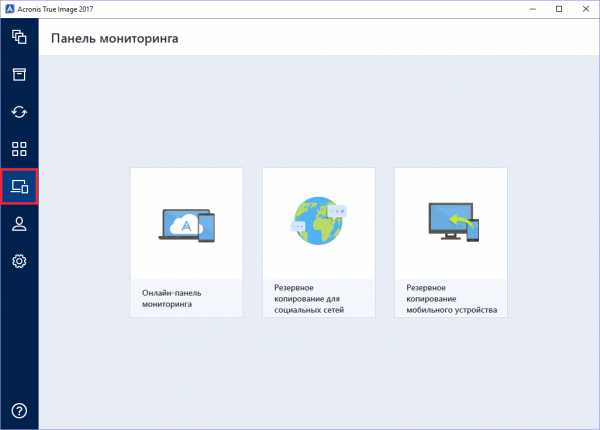
Task: Select 'Резервное копирование для социальных сетей' label
Action: pos(309,299)
